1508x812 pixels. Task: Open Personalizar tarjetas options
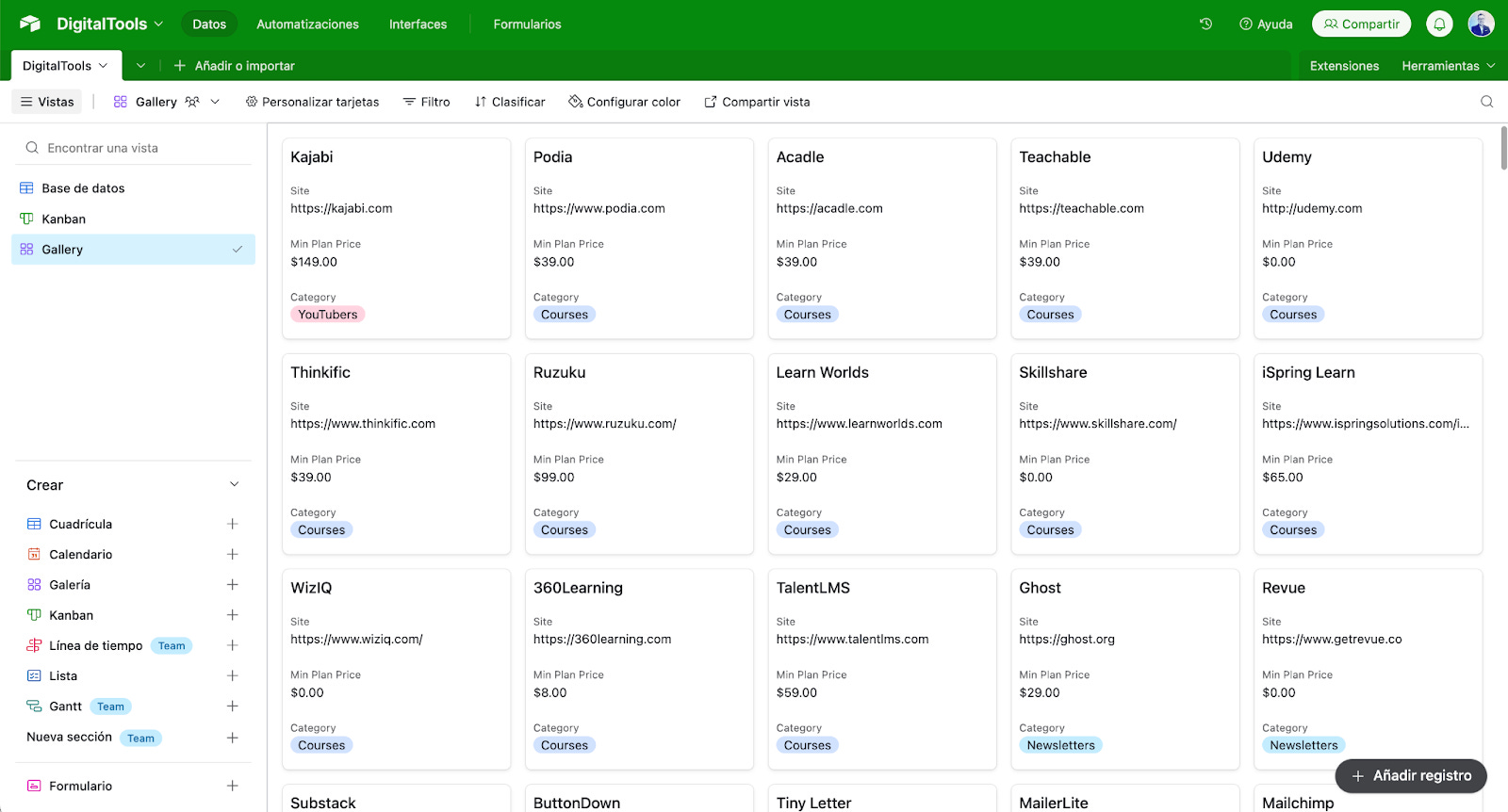click(312, 102)
